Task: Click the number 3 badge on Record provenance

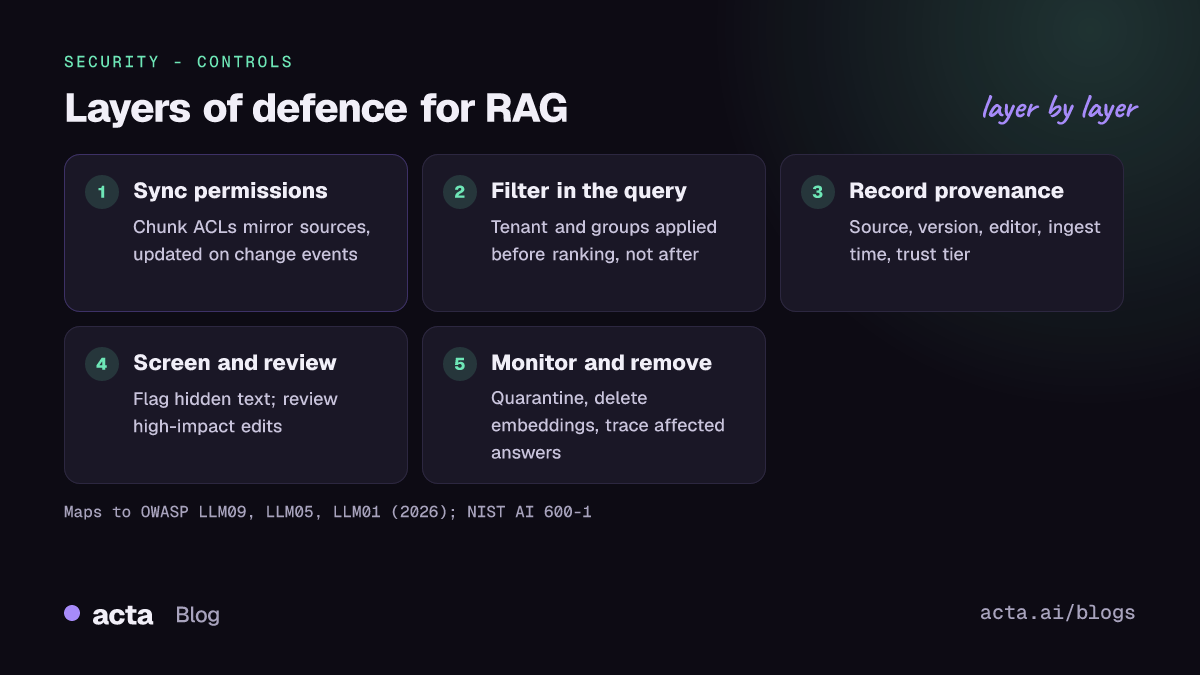Action: (x=817, y=192)
